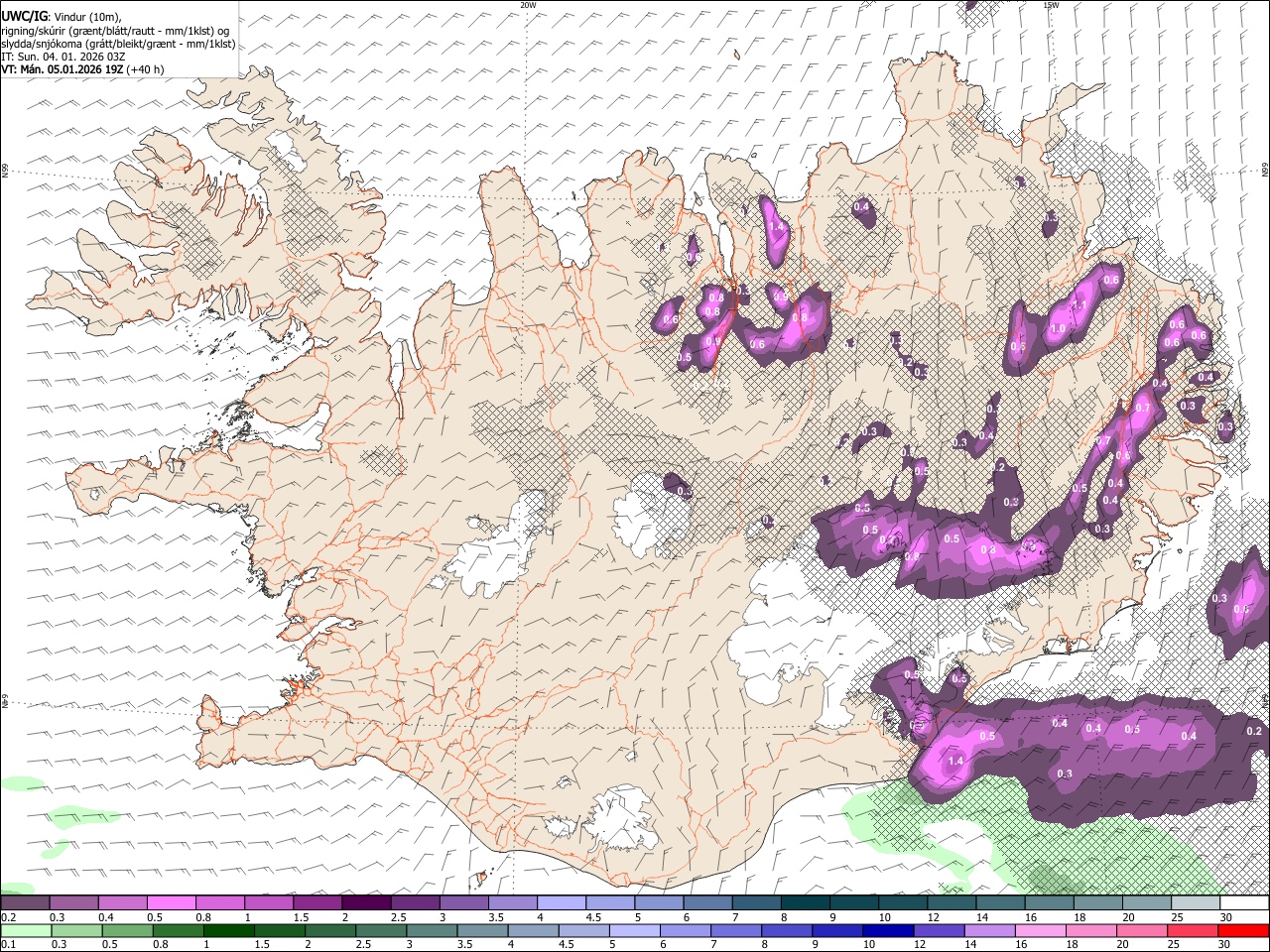Viewport: 1270px width, 952px height.
Task: Click the '1.4' value off the southeast coast
Action: pos(955,761)
